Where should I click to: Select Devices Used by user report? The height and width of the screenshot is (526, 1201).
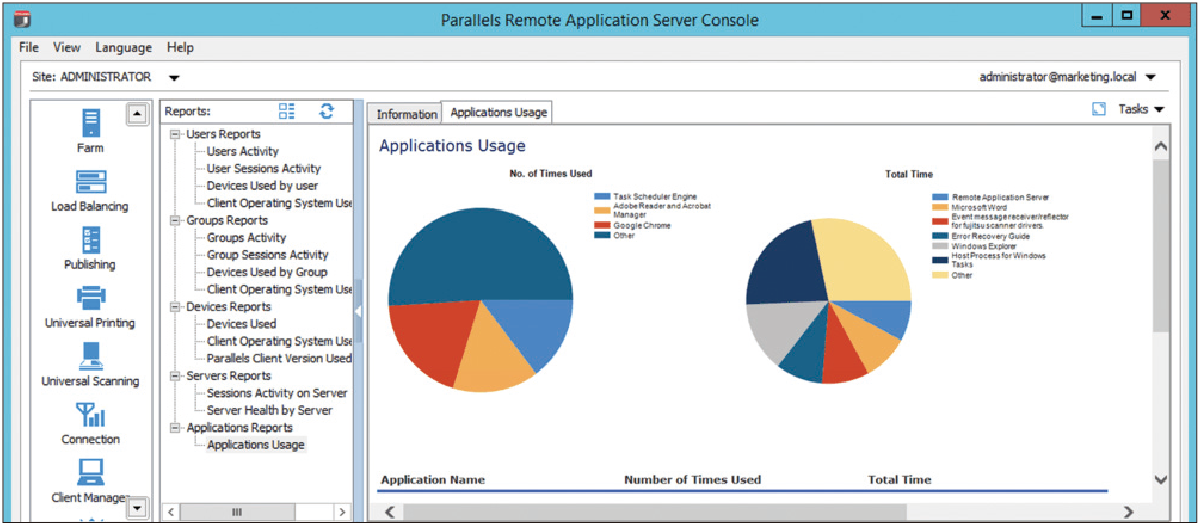pos(262,185)
